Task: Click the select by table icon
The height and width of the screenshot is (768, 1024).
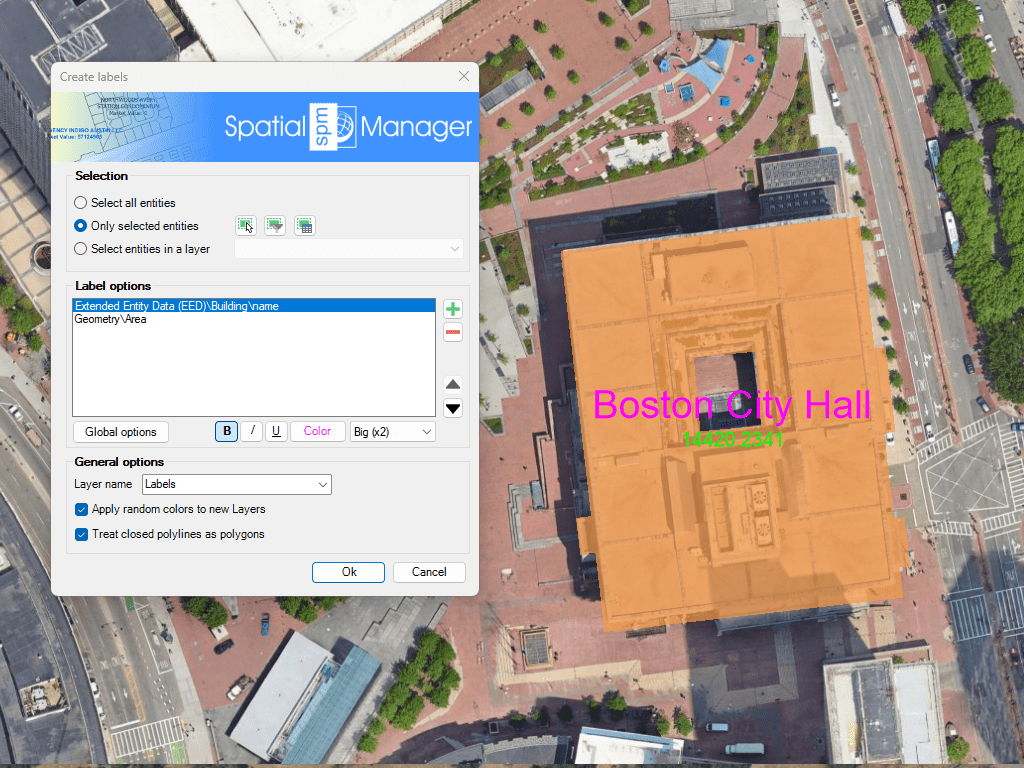Action: (304, 226)
